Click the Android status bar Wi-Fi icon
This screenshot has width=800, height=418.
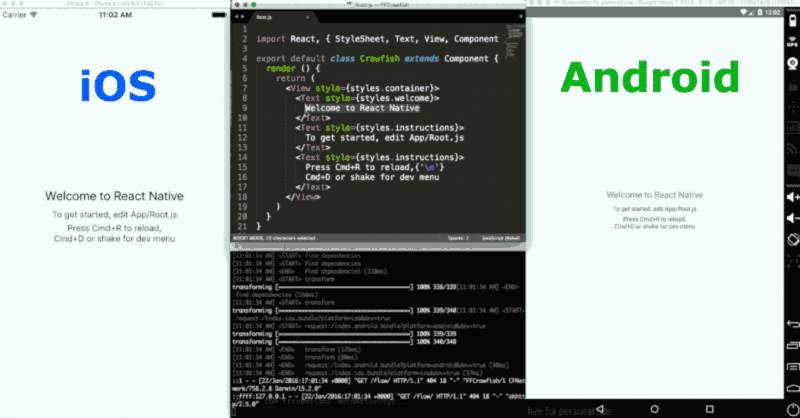(x=744, y=12)
